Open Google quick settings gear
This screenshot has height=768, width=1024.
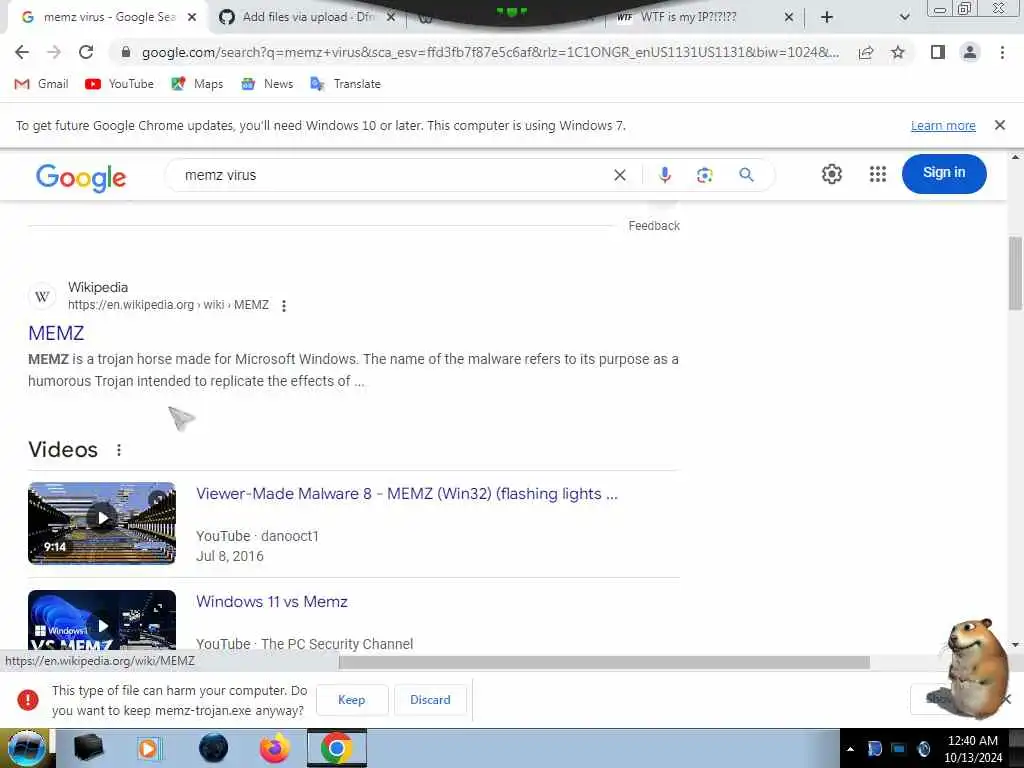[831, 174]
